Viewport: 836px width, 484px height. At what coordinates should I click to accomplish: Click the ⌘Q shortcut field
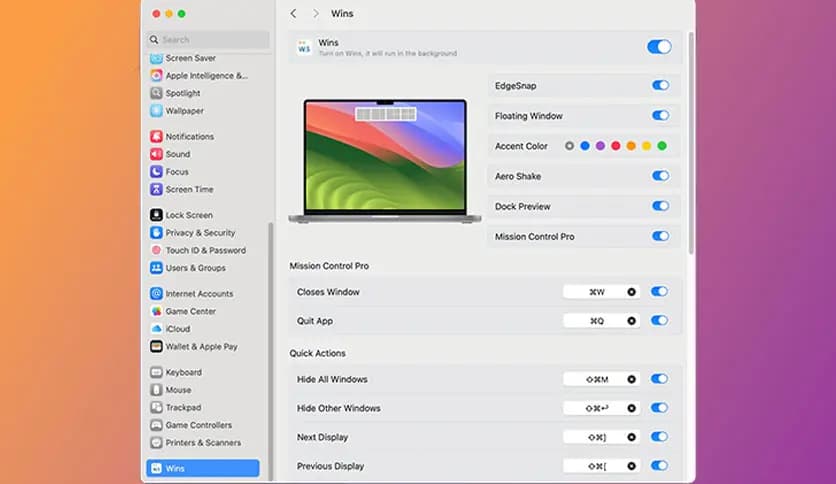pos(601,321)
